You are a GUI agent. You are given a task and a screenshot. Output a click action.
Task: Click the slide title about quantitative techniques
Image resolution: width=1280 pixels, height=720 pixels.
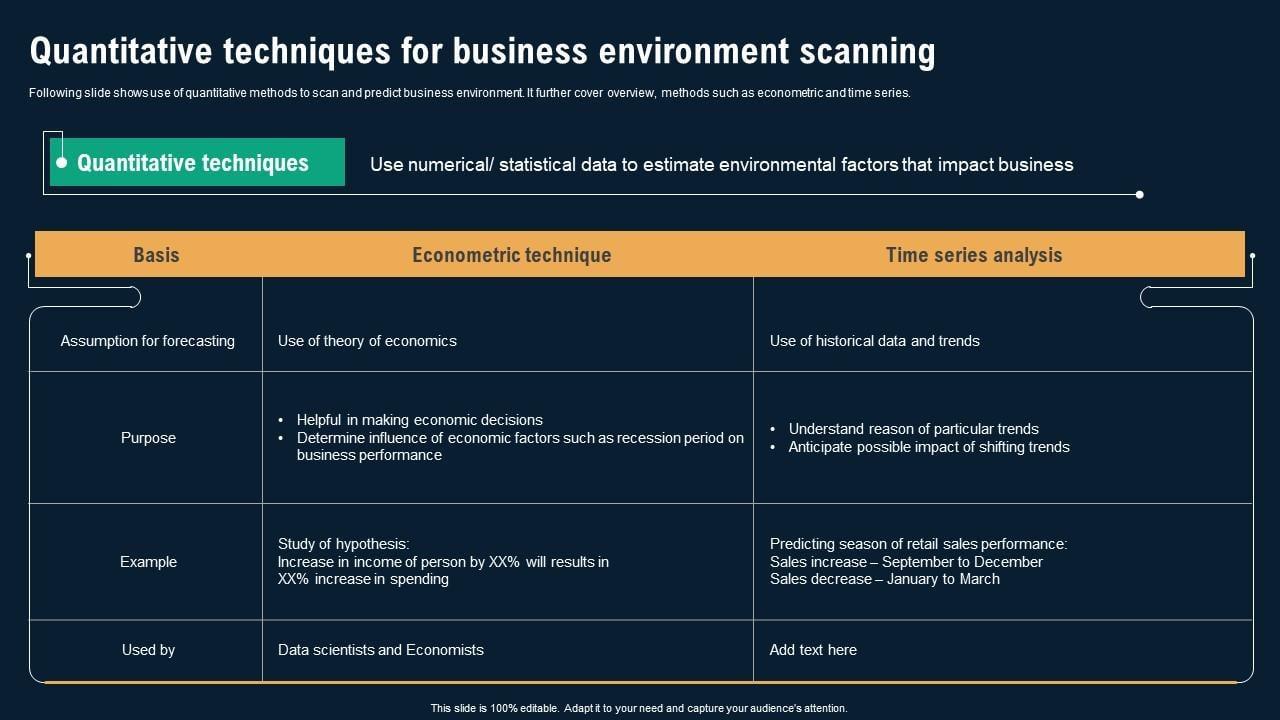point(482,51)
